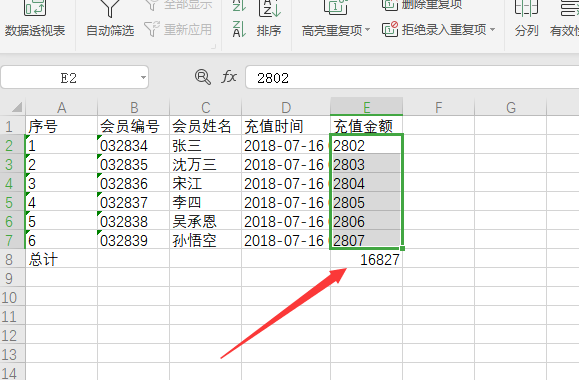This screenshot has width=579, height=380.
Task: Open the 数据透视表 pivot table tool
Action: [35, 18]
